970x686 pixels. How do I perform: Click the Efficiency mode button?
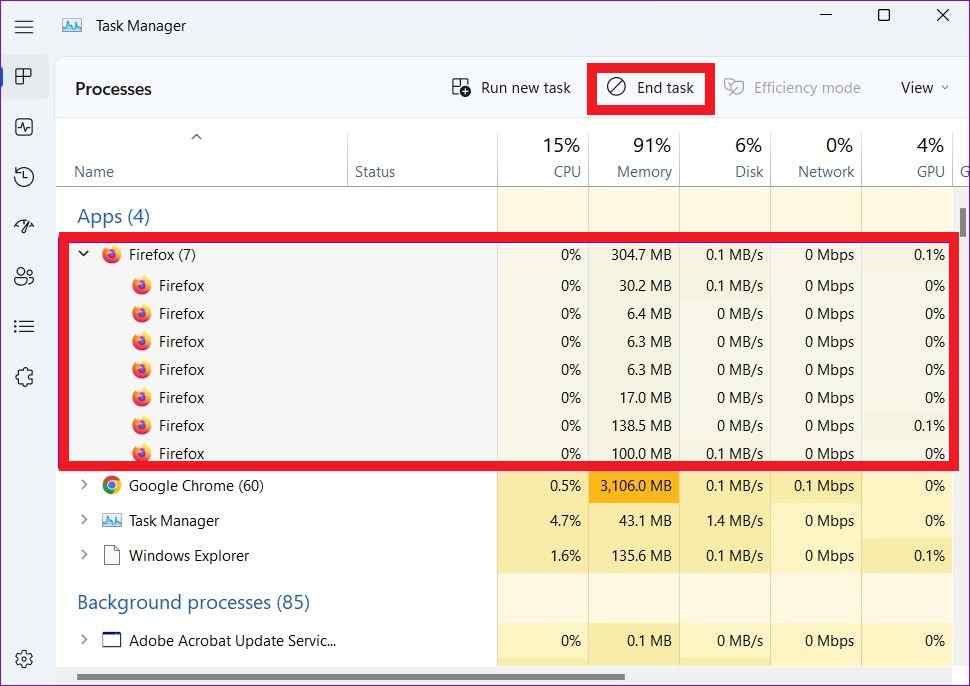pos(792,88)
